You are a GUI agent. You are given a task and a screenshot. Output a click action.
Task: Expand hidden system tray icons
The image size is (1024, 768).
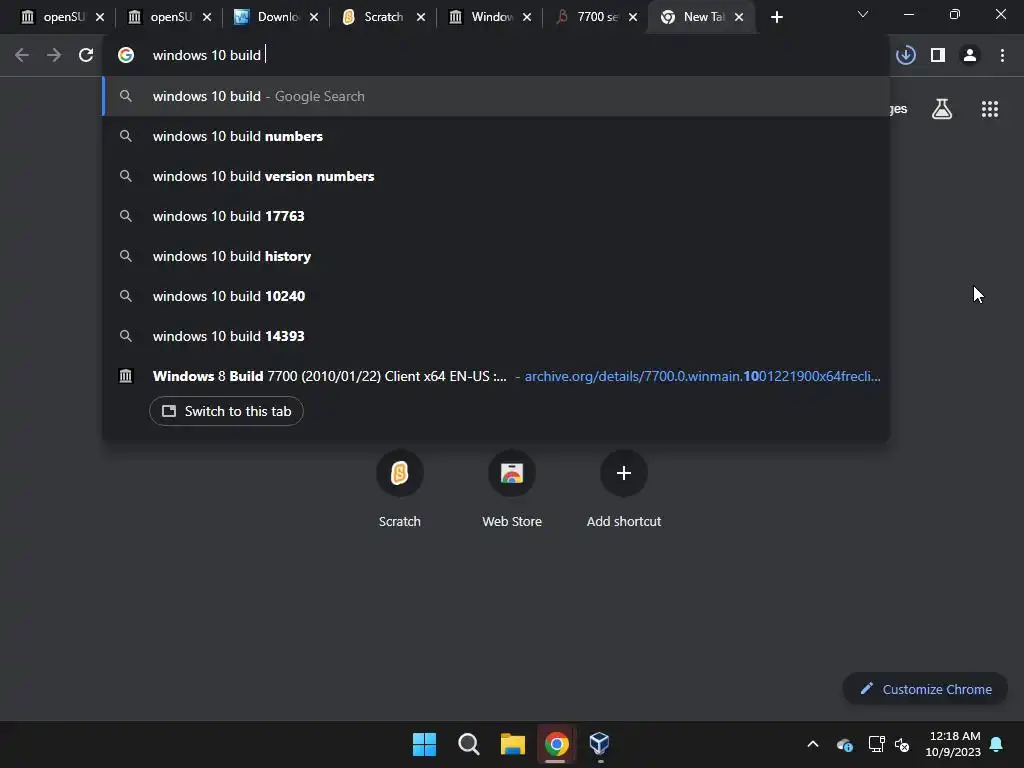click(813, 744)
